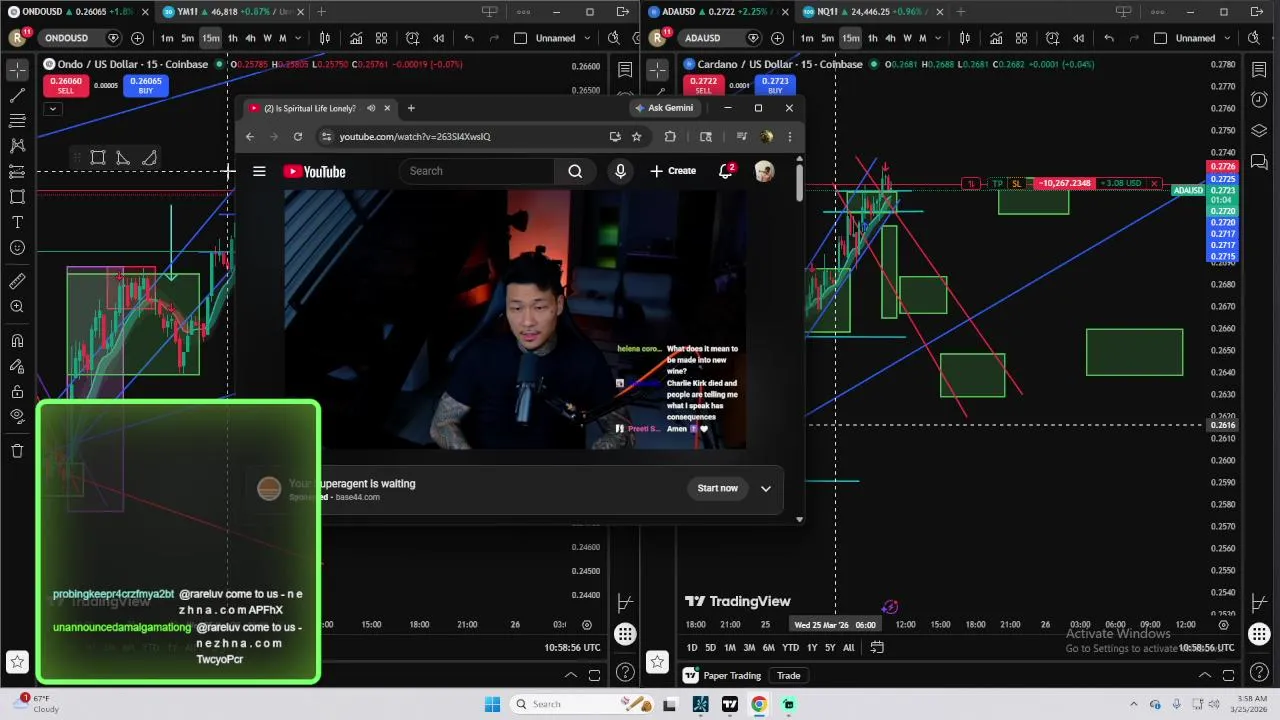This screenshot has width=1280, height=720.
Task: Open the text annotation tool in ONDOUSD sidebar
Action: coord(17,222)
